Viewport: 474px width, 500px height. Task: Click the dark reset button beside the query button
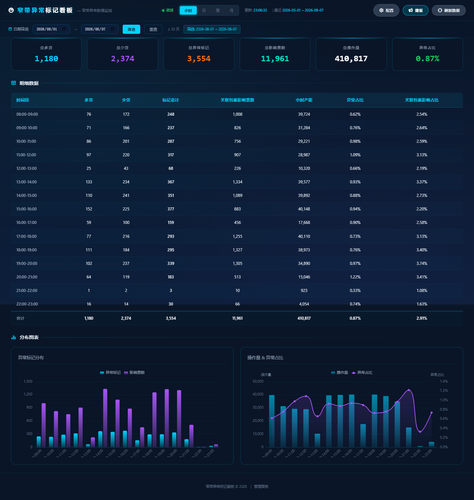(x=153, y=29)
